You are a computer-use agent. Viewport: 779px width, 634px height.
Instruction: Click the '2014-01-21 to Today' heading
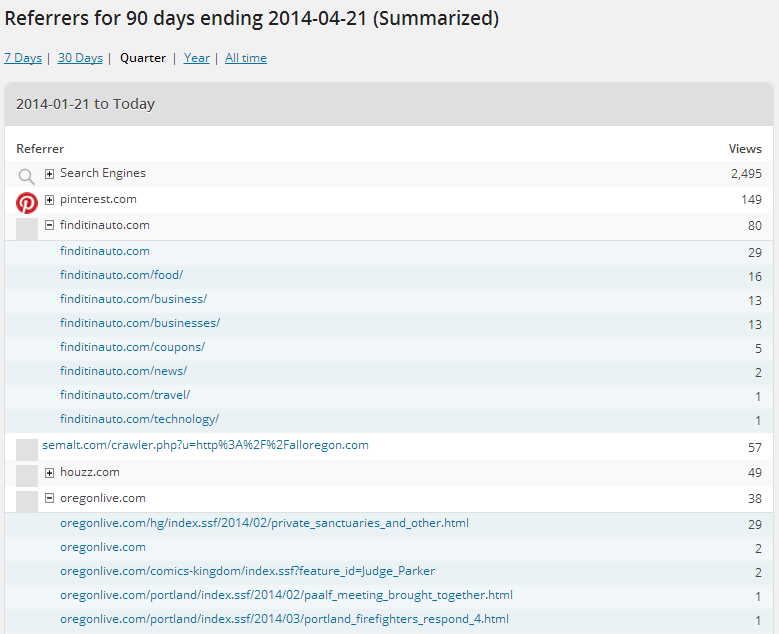coord(85,104)
